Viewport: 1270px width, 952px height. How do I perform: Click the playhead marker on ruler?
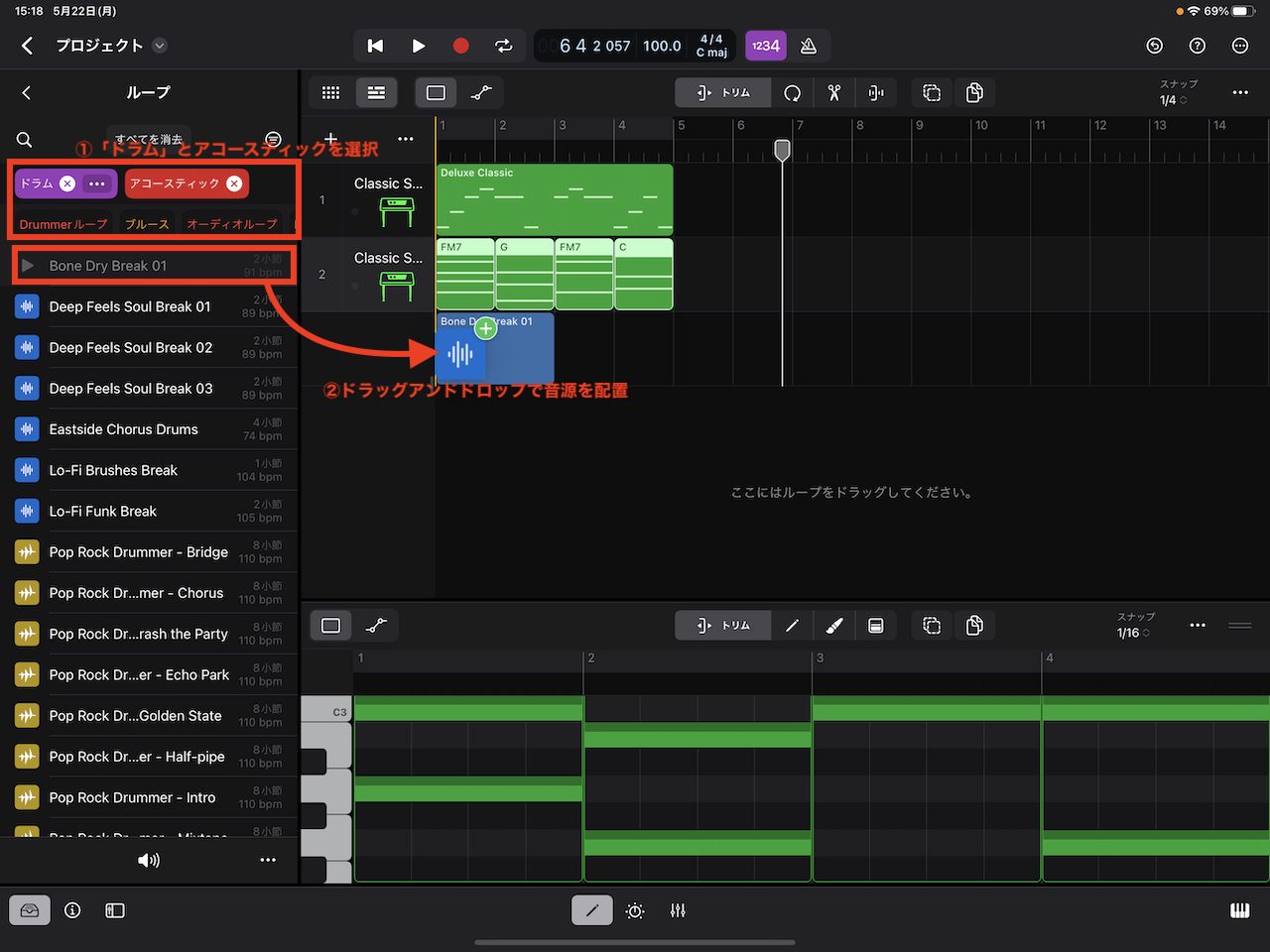click(x=783, y=150)
